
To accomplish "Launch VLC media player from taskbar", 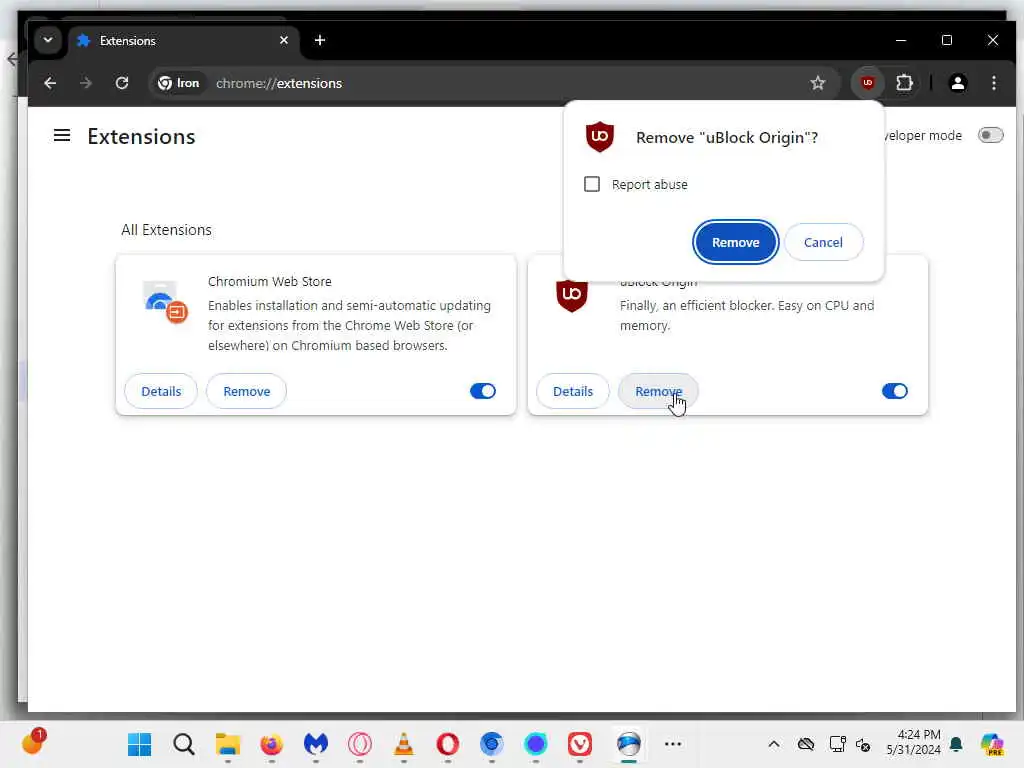I will pyautogui.click(x=404, y=744).
